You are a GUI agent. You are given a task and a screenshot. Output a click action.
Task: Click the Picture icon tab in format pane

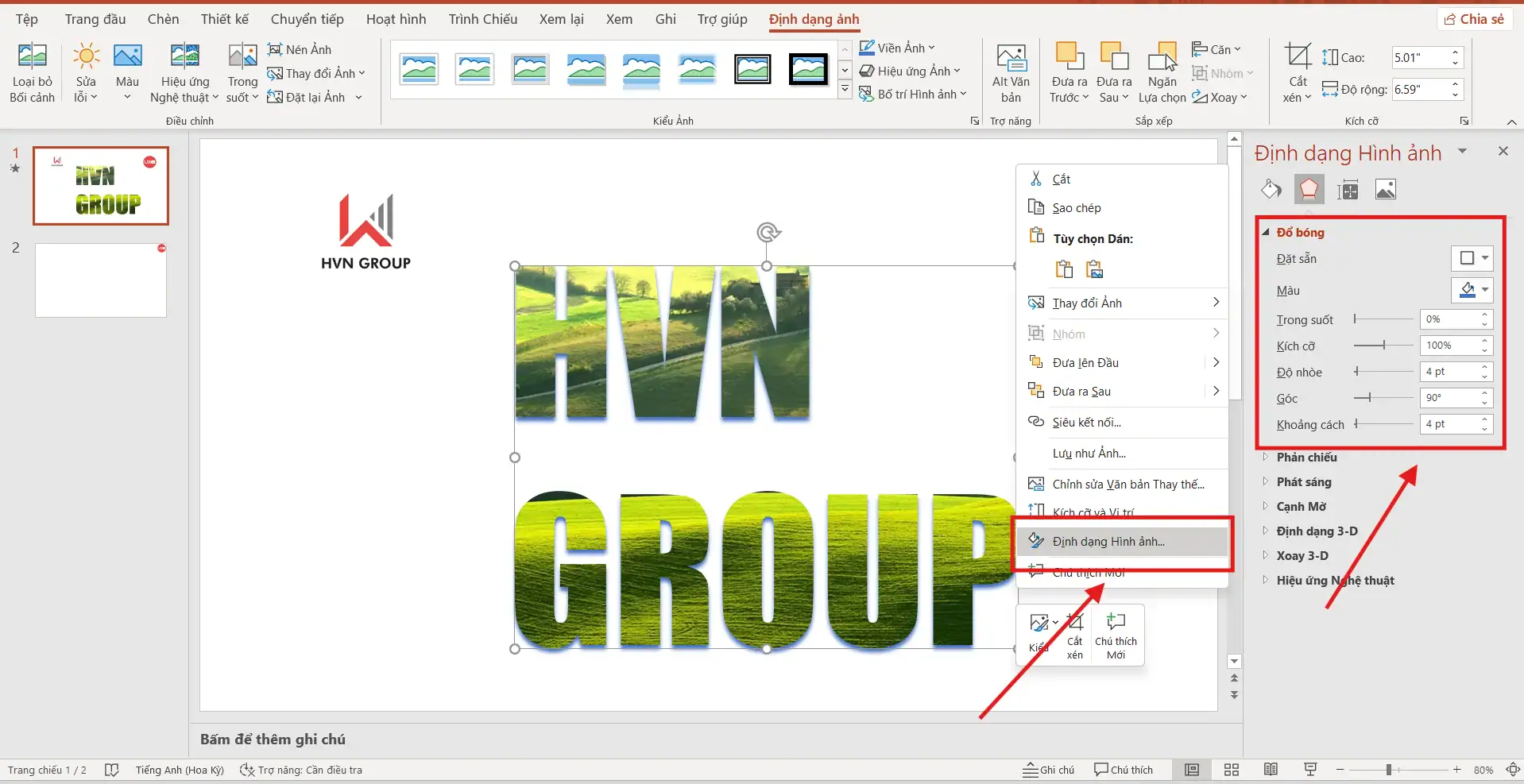tap(1385, 189)
